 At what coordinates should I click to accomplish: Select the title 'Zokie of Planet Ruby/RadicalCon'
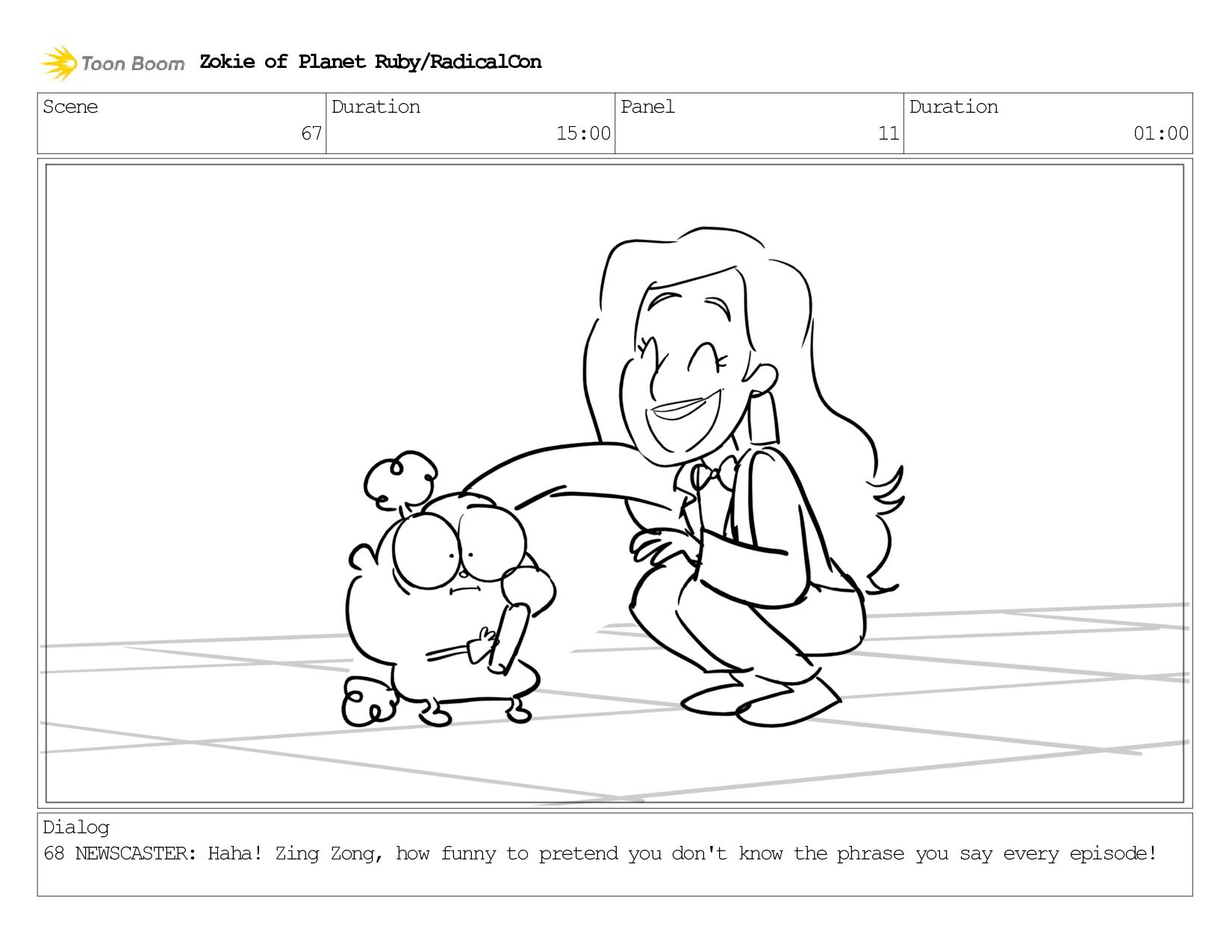click(x=370, y=62)
